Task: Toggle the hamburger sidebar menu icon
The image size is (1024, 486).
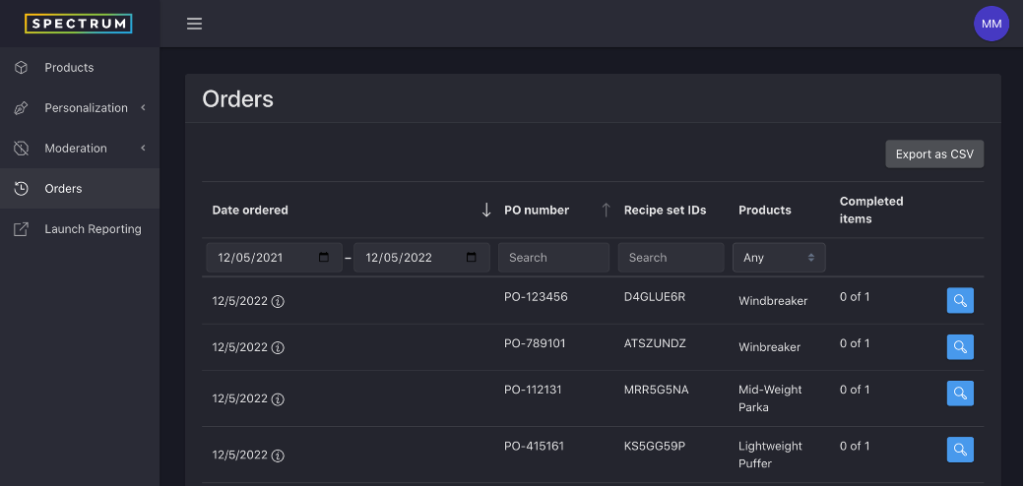Action: [194, 24]
